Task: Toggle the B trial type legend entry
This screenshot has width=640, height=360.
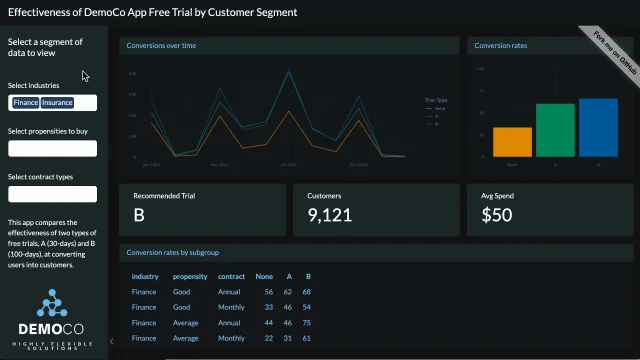Action: coord(432,124)
